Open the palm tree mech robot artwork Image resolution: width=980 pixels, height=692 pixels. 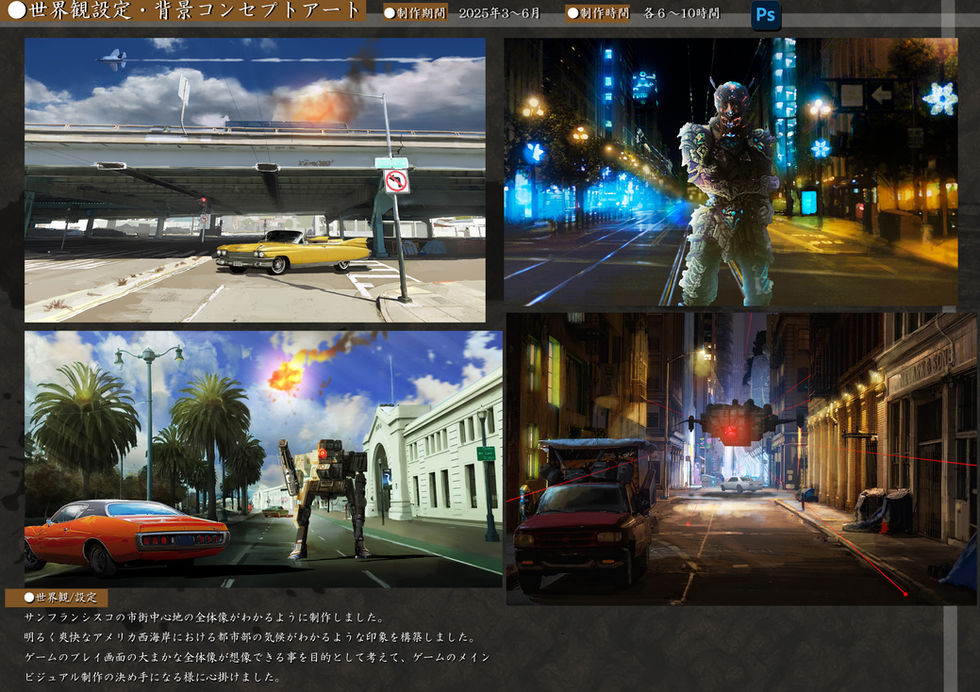[263, 459]
